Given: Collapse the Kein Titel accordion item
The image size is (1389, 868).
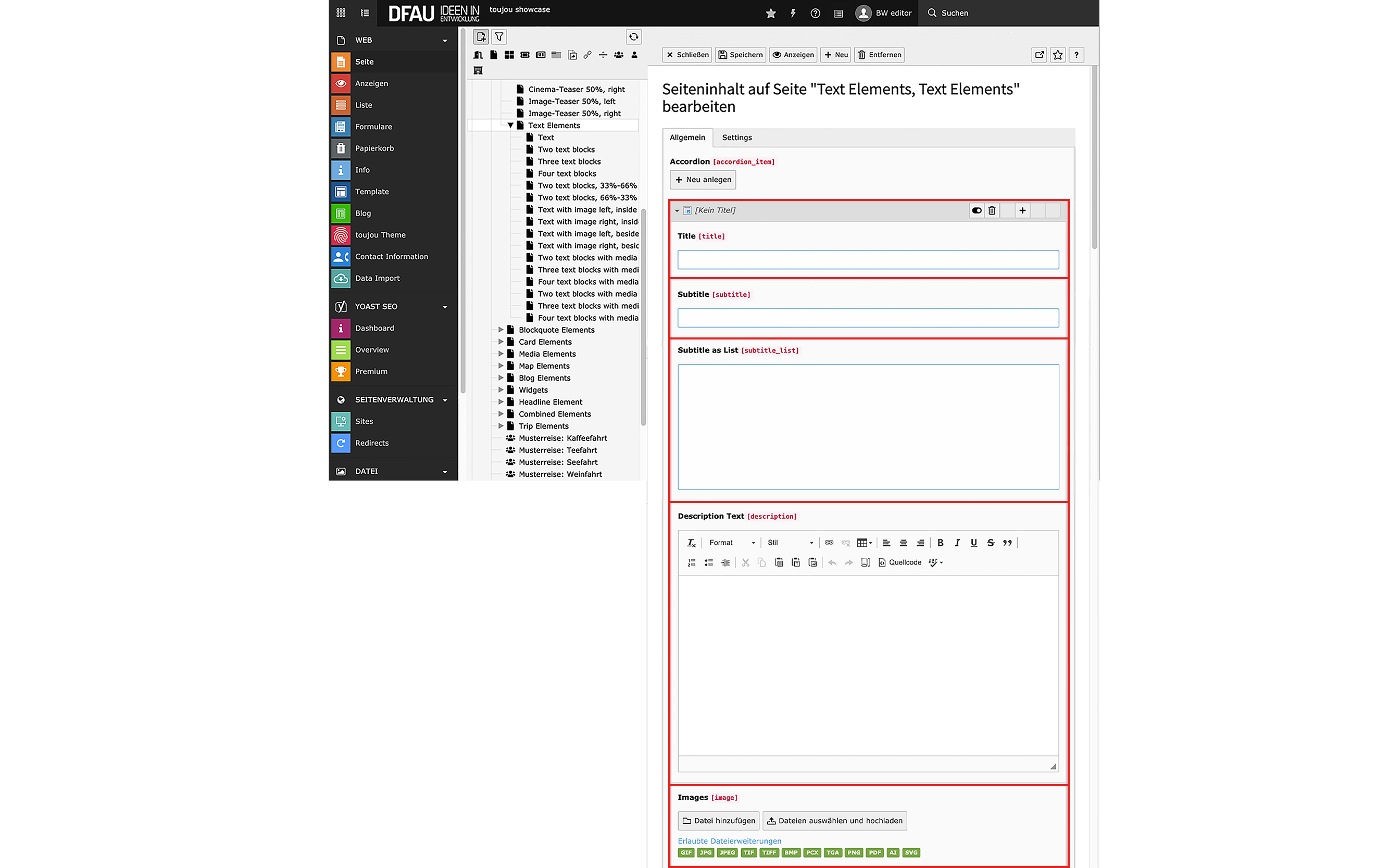Looking at the screenshot, I should [677, 211].
